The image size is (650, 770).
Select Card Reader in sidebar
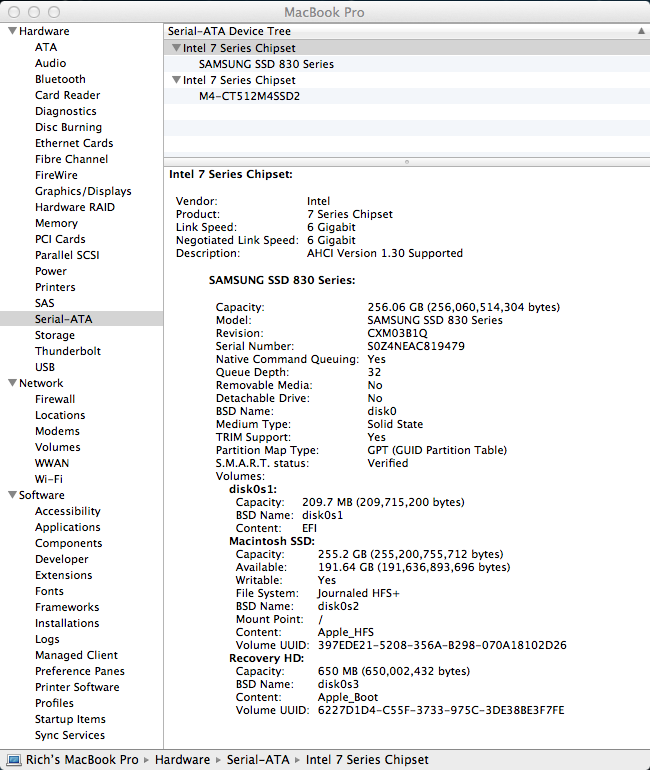pyautogui.click(x=67, y=95)
